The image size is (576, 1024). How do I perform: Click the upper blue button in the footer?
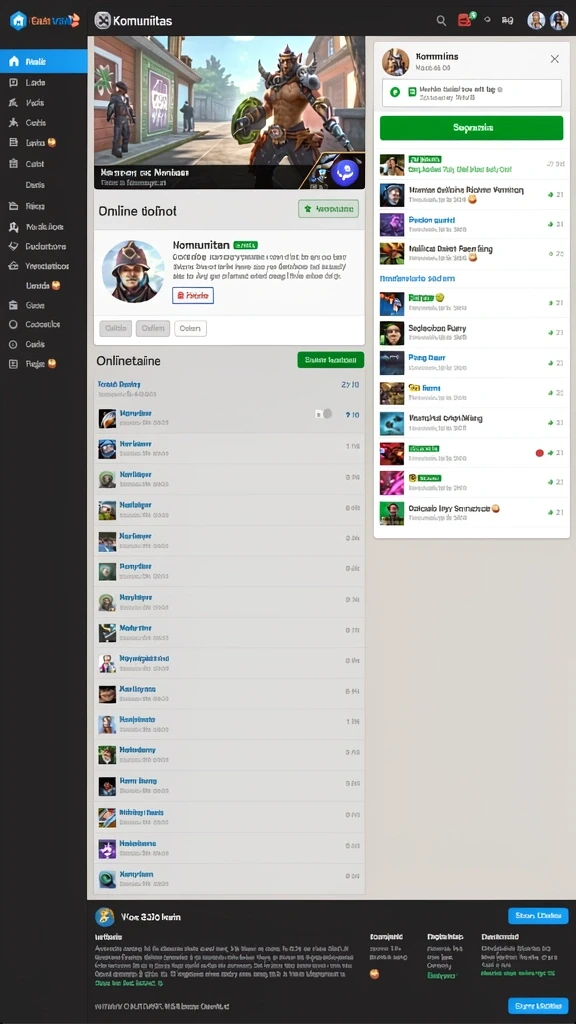pyautogui.click(x=538, y=916)
